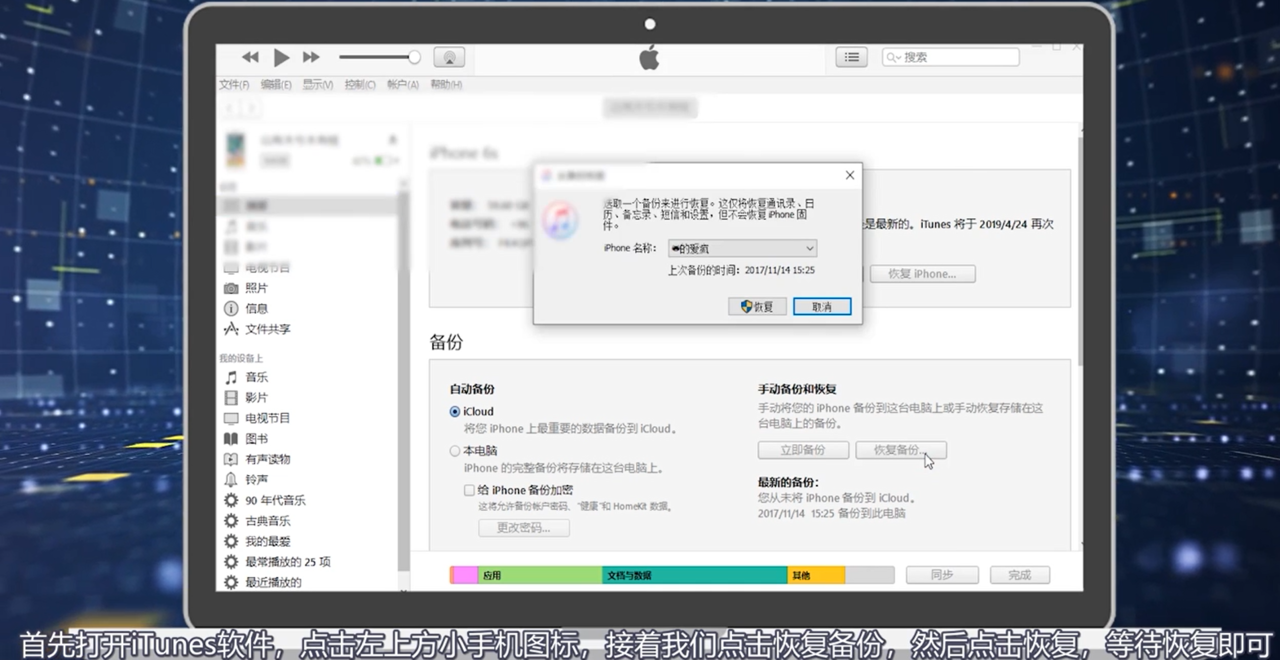This screenshot has height=660, width=1280.
Task: Click the 同步 button
Action: pyautogui.click(x=941, y=575)
